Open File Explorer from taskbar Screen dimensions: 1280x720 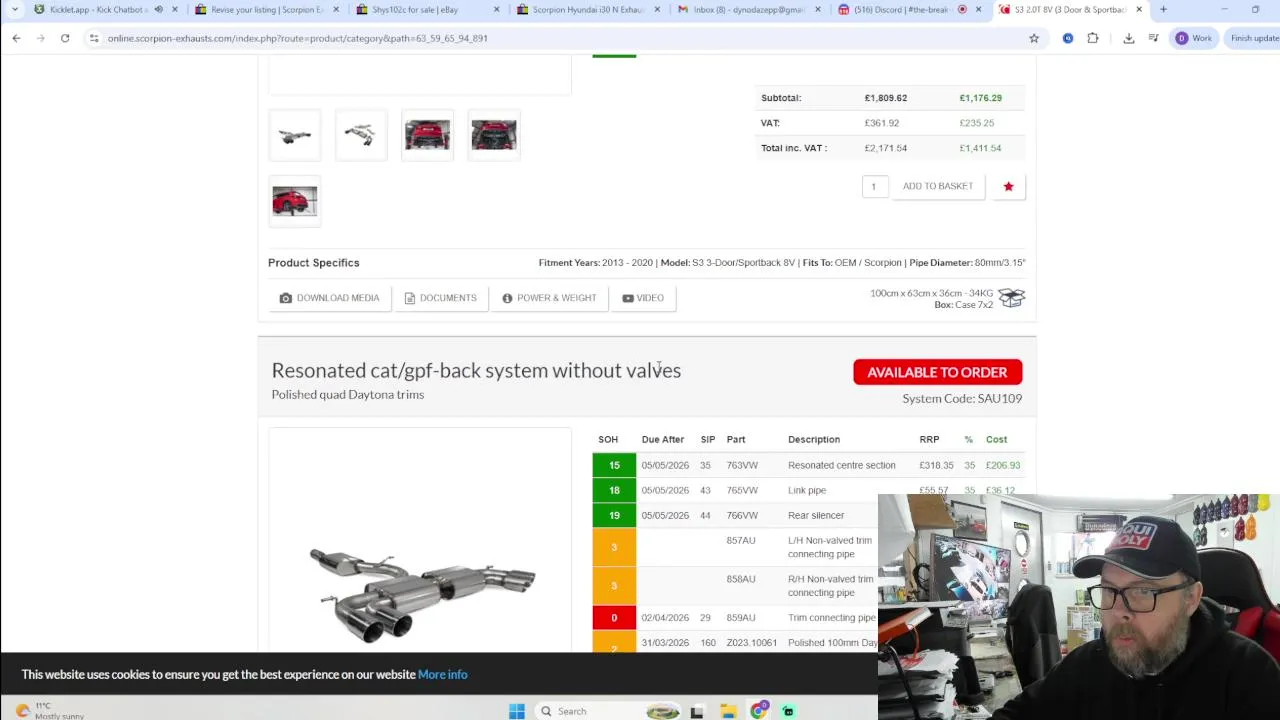click(x=728, y=711)
